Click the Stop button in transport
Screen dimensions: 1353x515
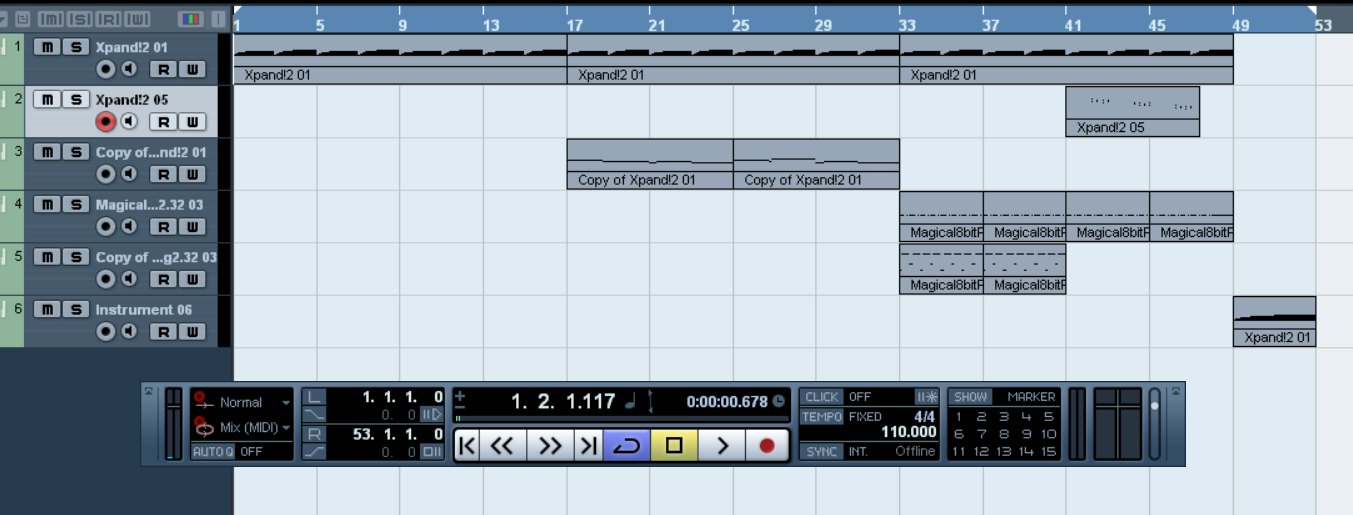pyautogui.click(x=675, y=446)
